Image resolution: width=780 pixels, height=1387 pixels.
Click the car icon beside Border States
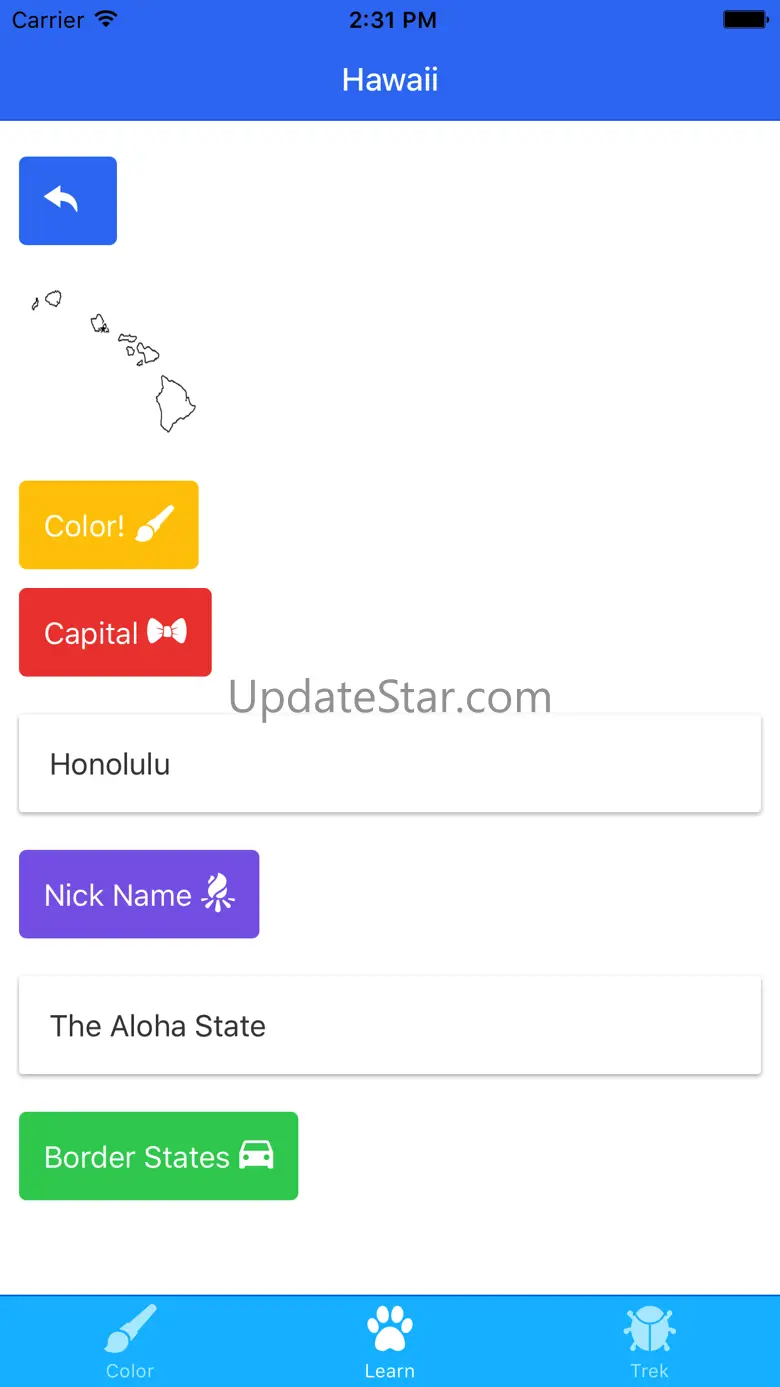click(x=256, y=1155)
